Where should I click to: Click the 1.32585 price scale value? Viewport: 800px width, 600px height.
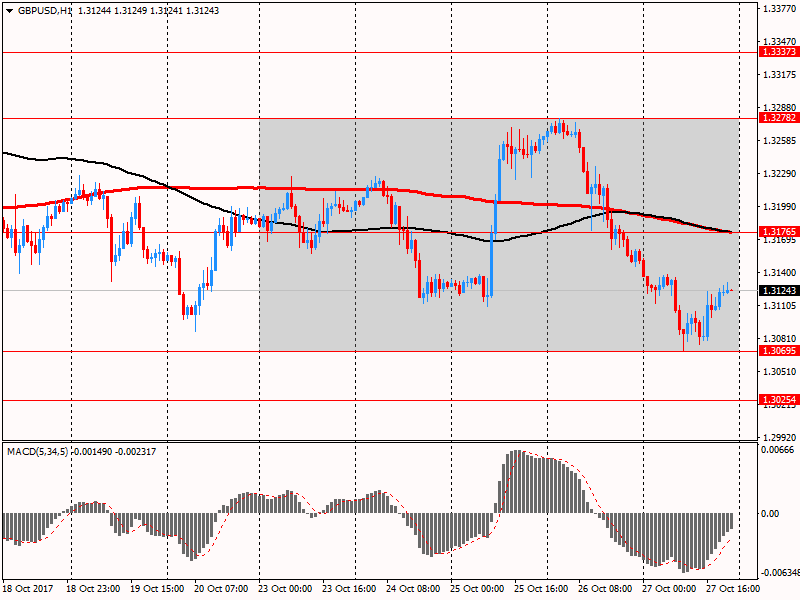click(780, 141)
